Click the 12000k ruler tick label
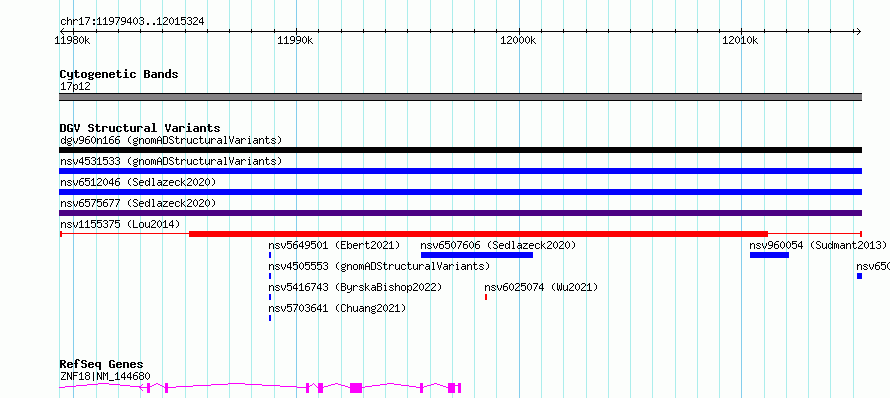This screenshot has height=398, width=890. point(518,40)
